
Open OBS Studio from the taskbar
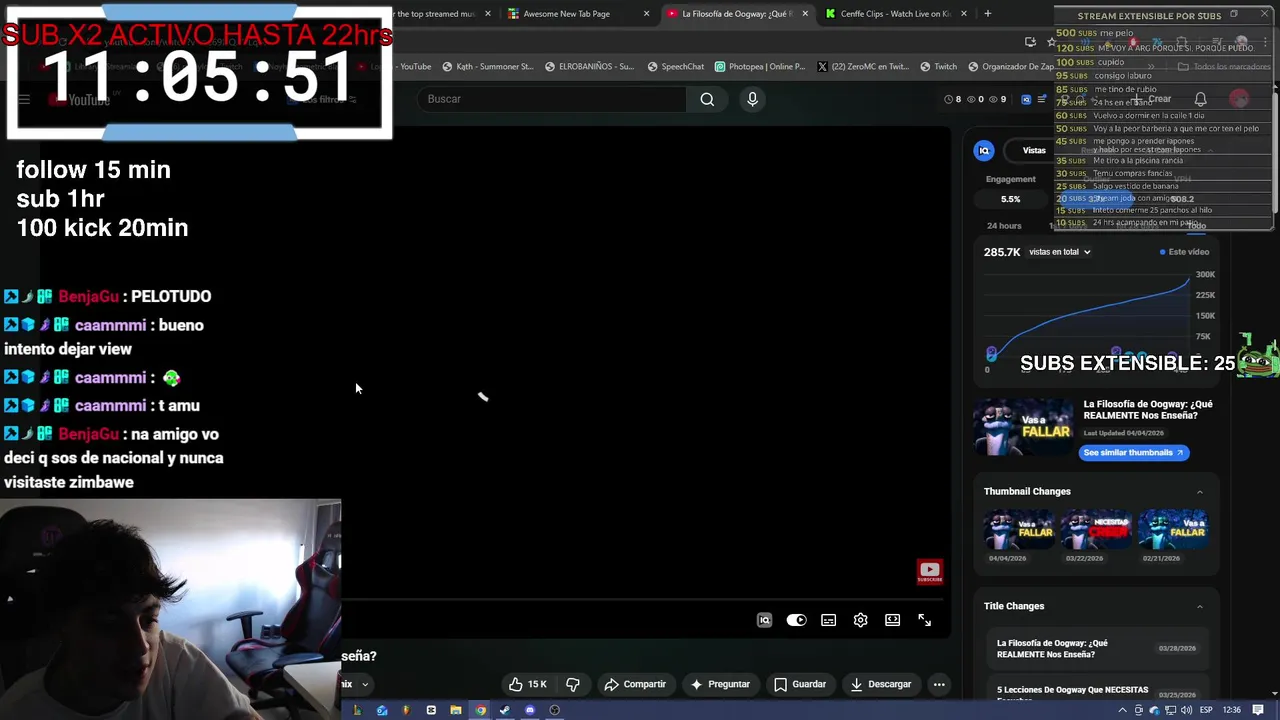[555, 710]
